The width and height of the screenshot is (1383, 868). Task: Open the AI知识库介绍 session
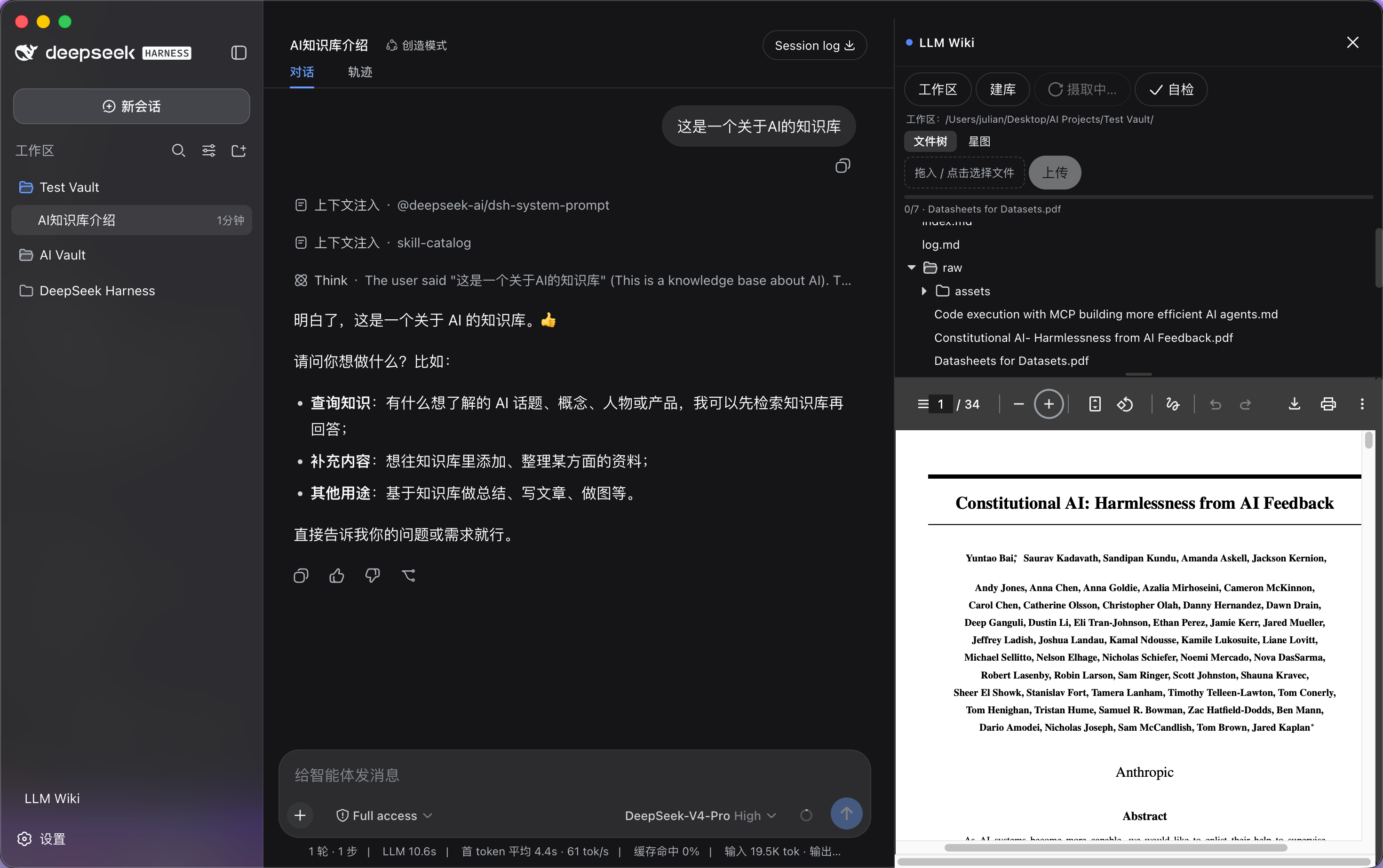[132, 220]
